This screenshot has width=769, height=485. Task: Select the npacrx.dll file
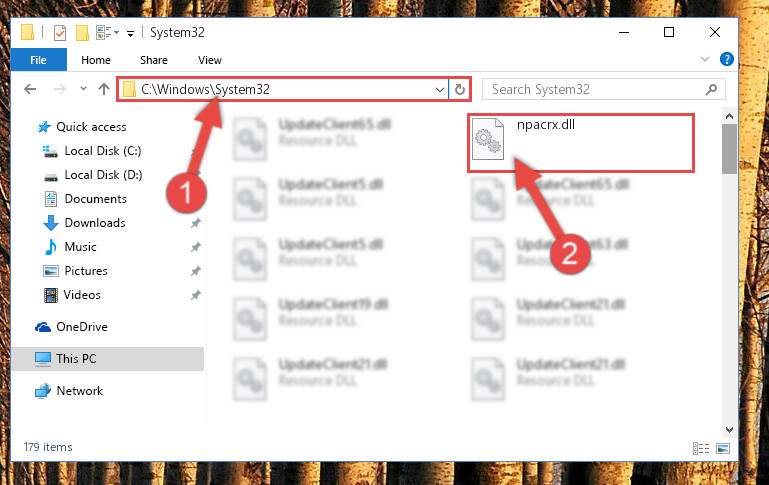pos(581,143)
